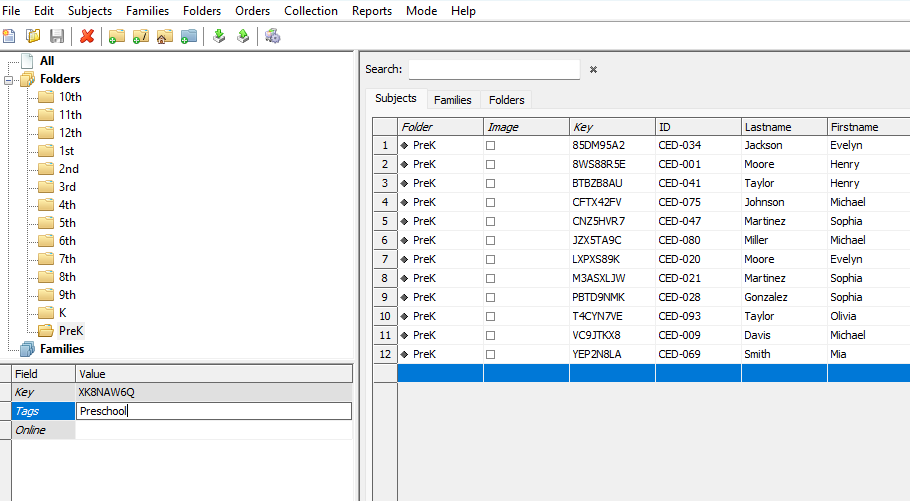This screenshot has height=501, width=910.
Task: Toggle the Image checkbox for Smith Mia
Action: [491, 354]
